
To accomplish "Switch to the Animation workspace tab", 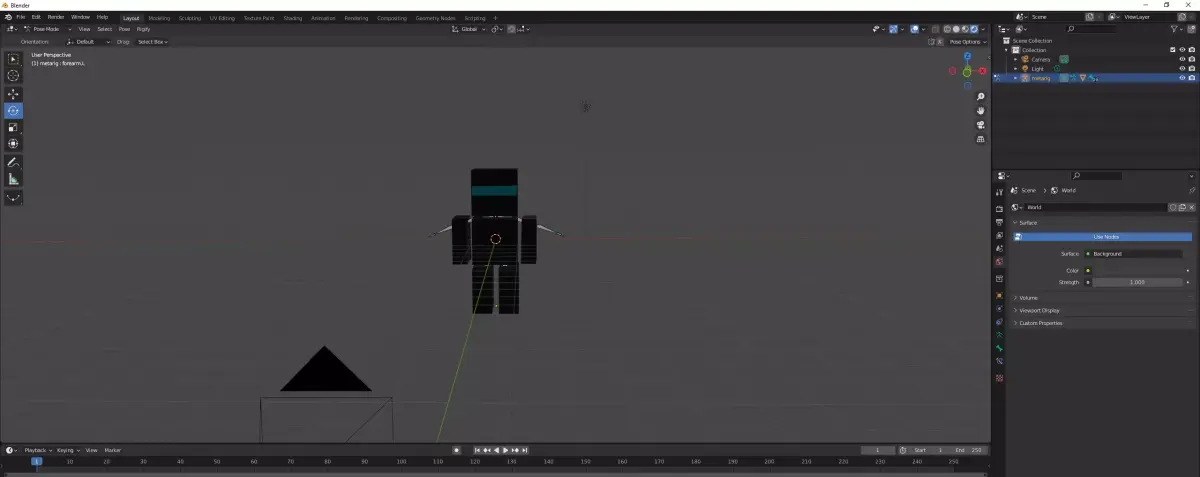I will coord(323,18).
